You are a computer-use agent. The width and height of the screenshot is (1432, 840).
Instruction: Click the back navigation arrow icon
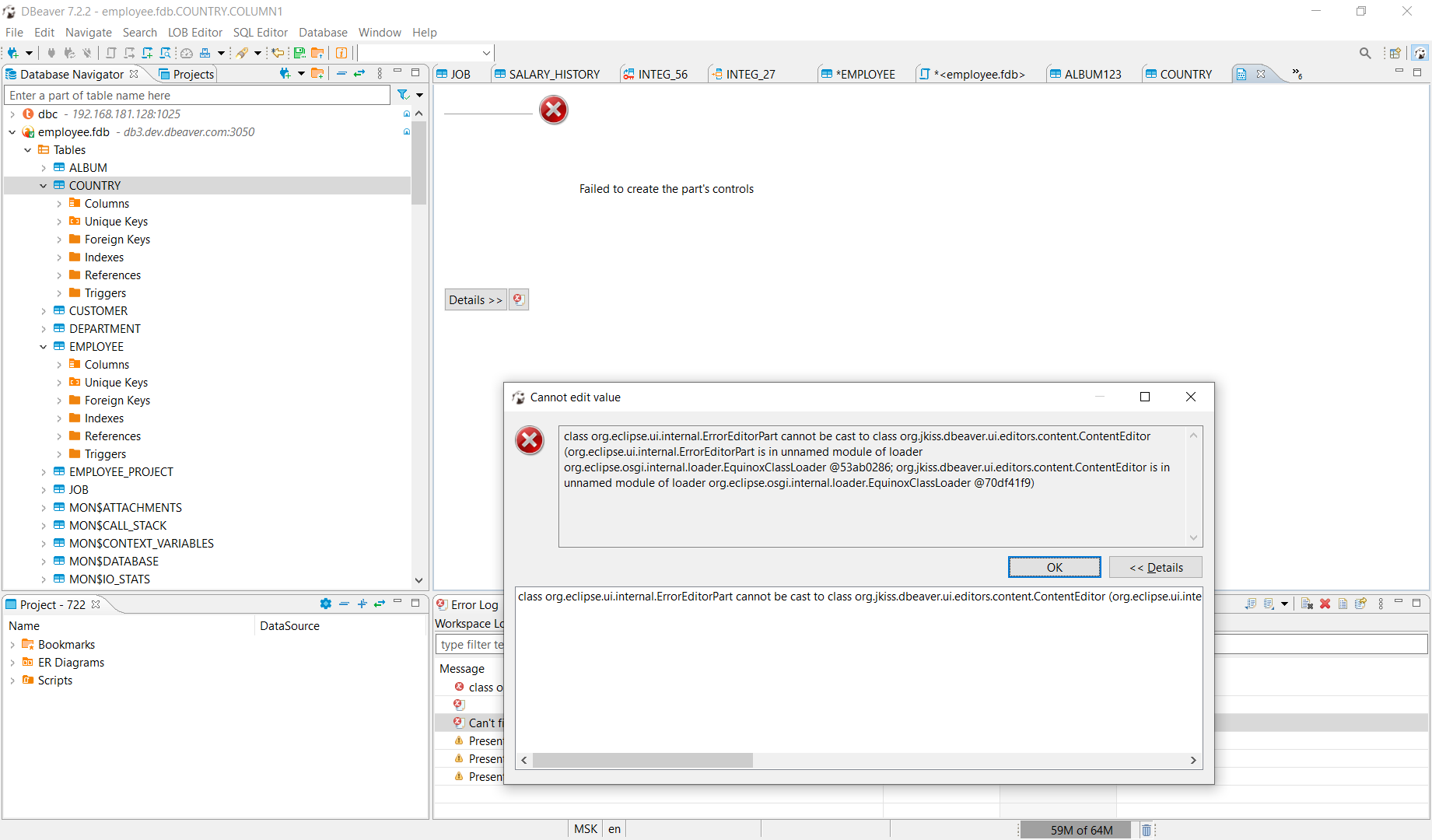pos(278,52)
